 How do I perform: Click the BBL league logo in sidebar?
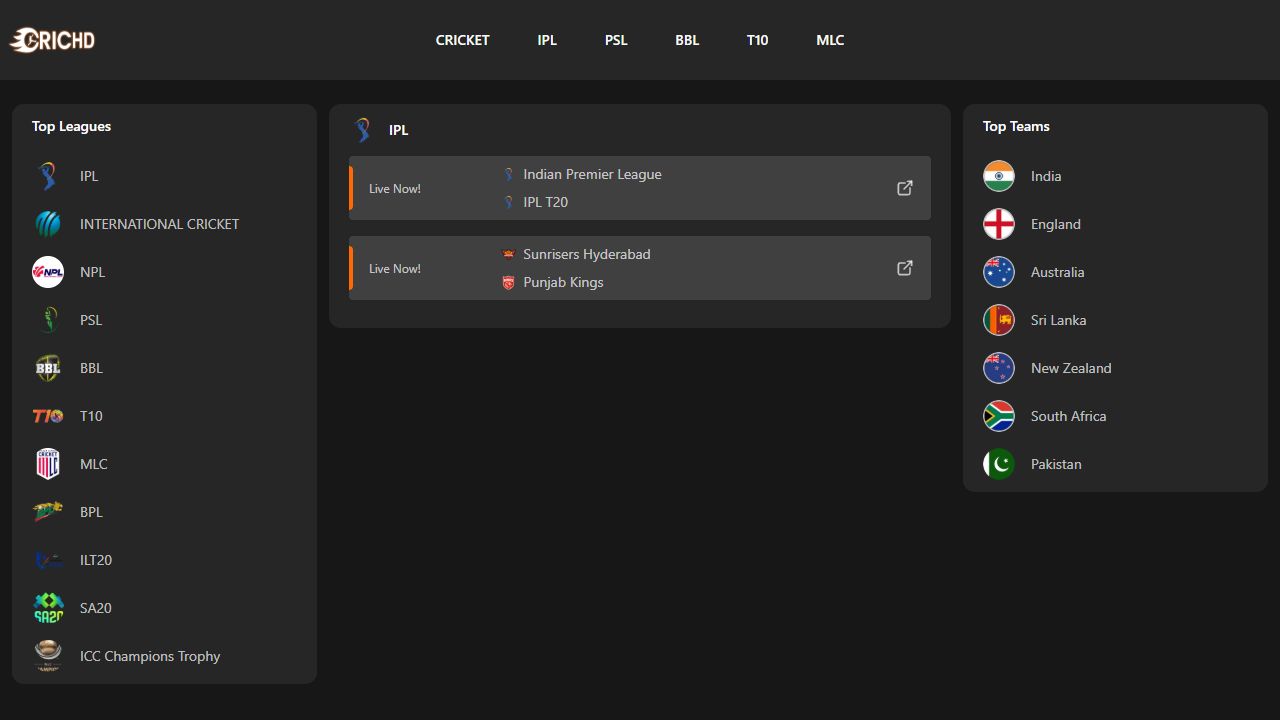(48, 368)
